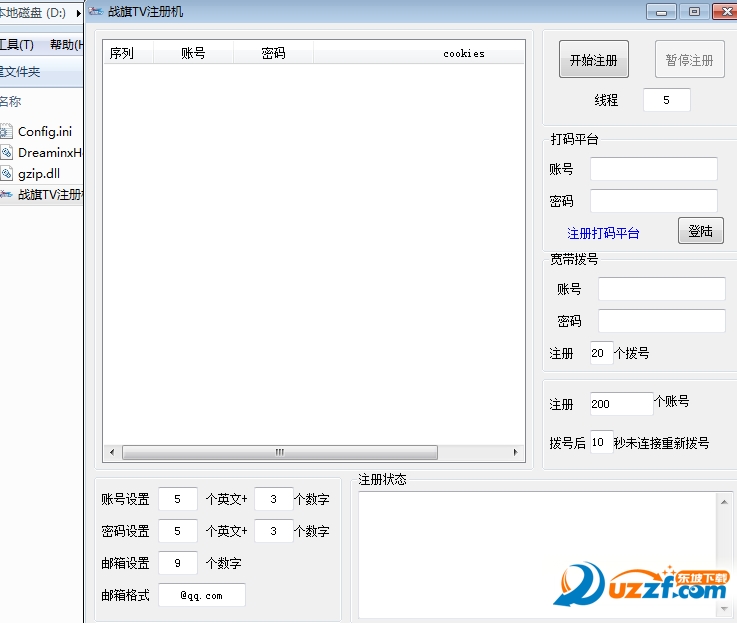The width and height of the screenshot is (737, 623).
Task: Click 新建文件夹 button in Explorer toolbar
Action: [20, 71]
